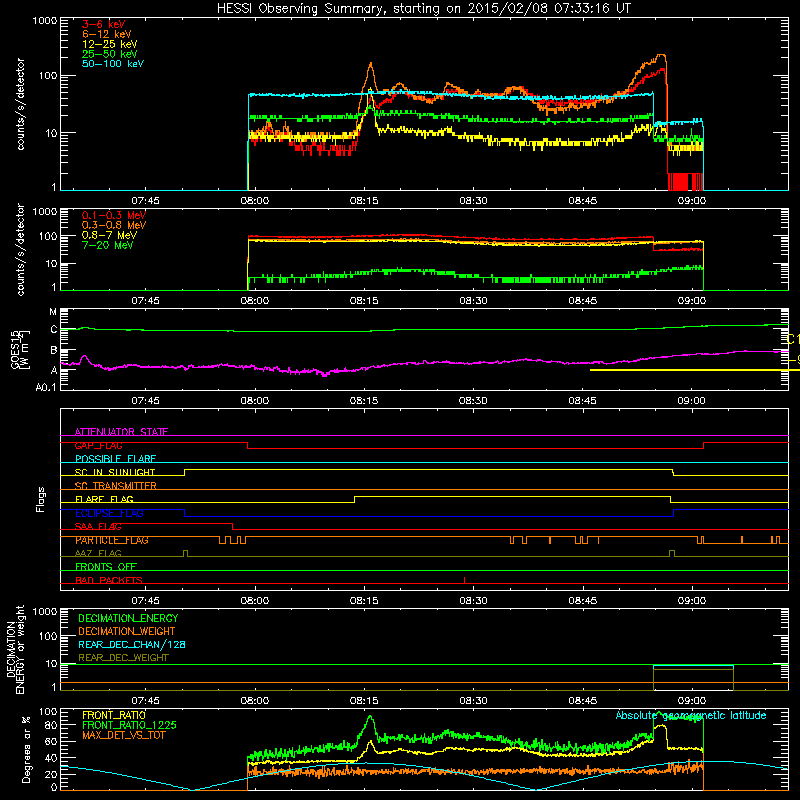Click the DECIMATION ENERGY or weight axis title
Screen dimensions: 800x800
click(x=15, y=650)
